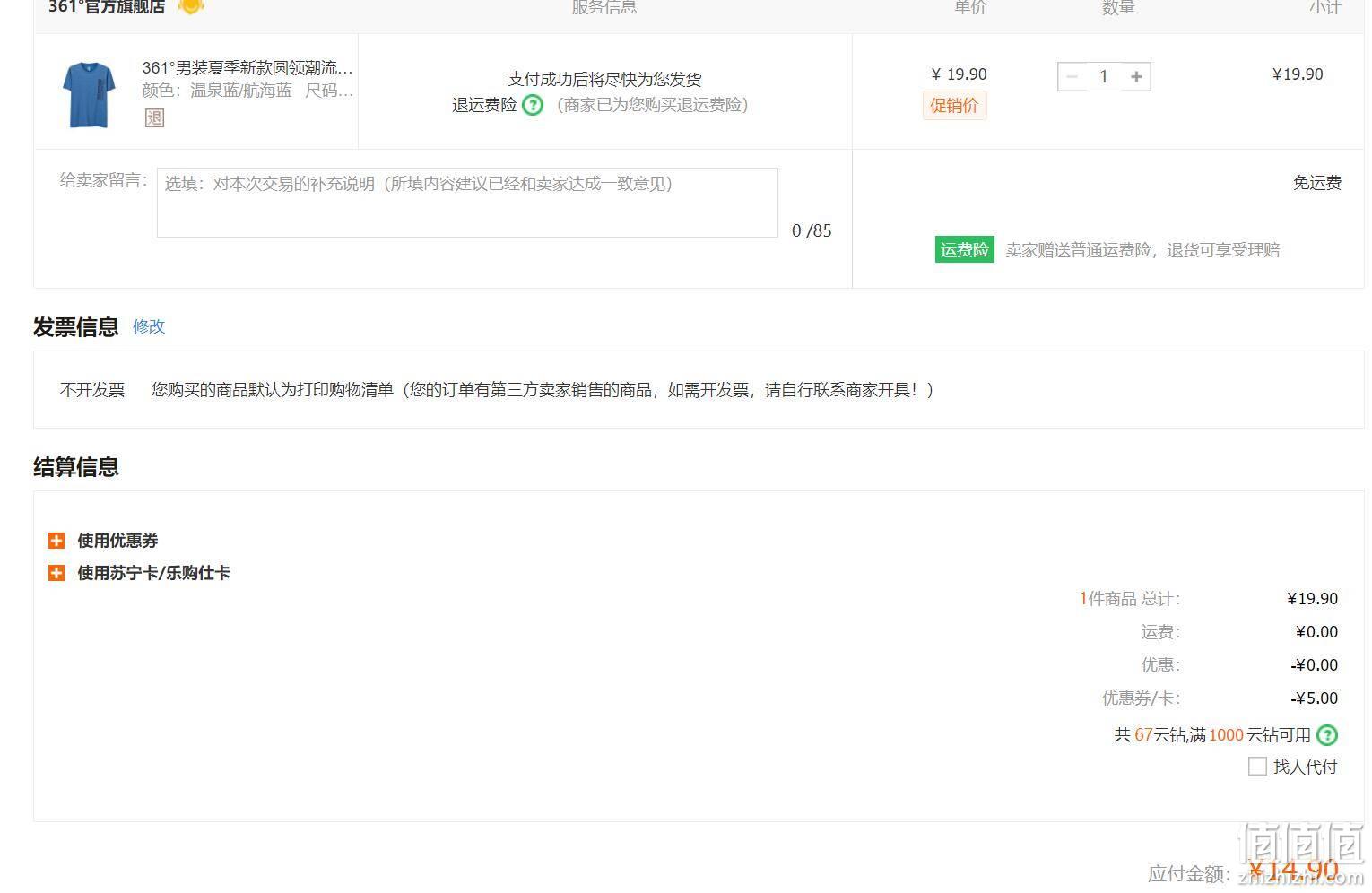This screenshot has height=893, width=1372.
Task: Click the 卖家赠送普通运费险 description text
Action: pyautogui.click(x=1142, y=250)
